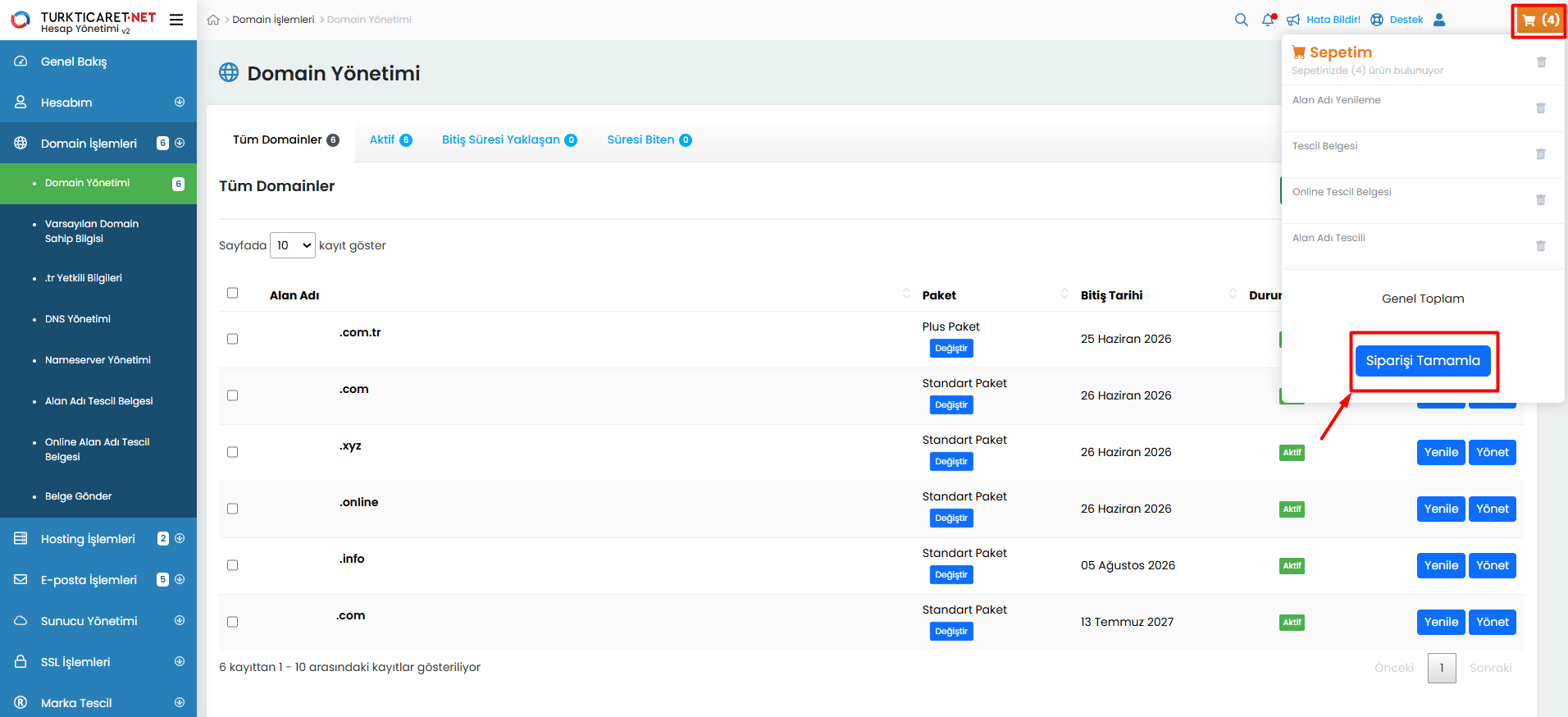Remove Online Tescil Belgesi cart item
This screenshot has width=1568, height=717.
(x=1540, y=200)
